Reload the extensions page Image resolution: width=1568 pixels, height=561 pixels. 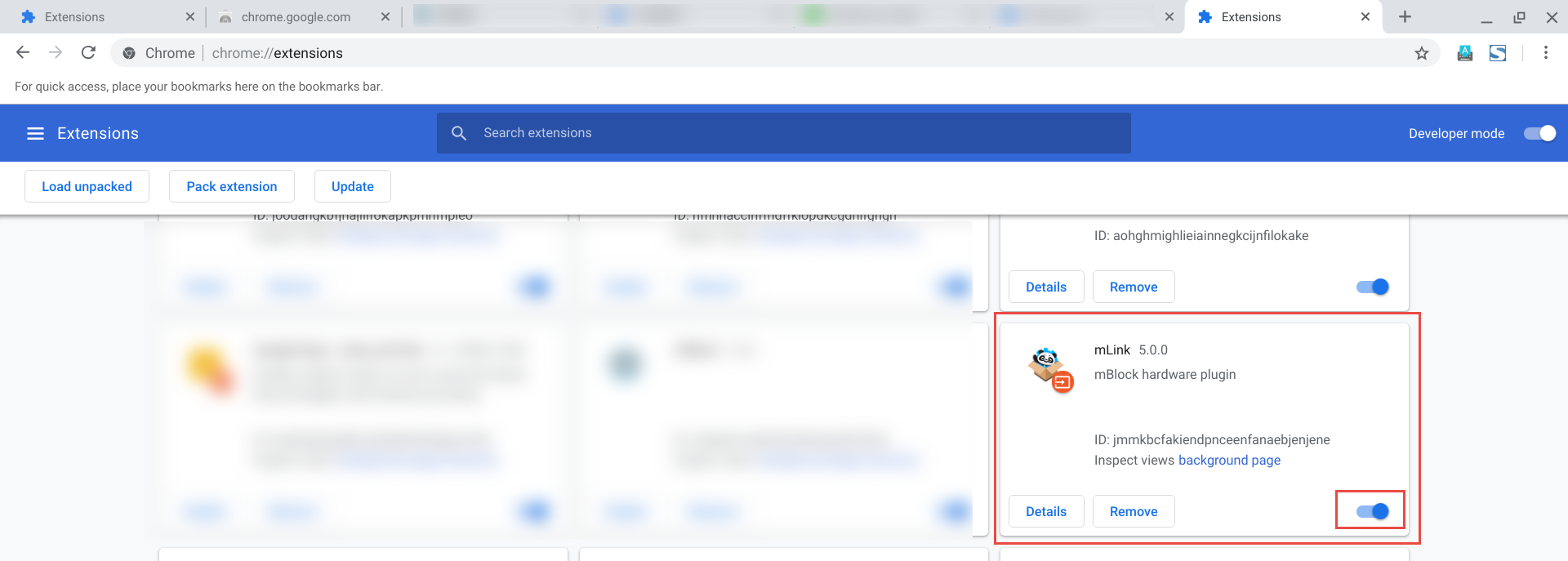pos(88,53)
